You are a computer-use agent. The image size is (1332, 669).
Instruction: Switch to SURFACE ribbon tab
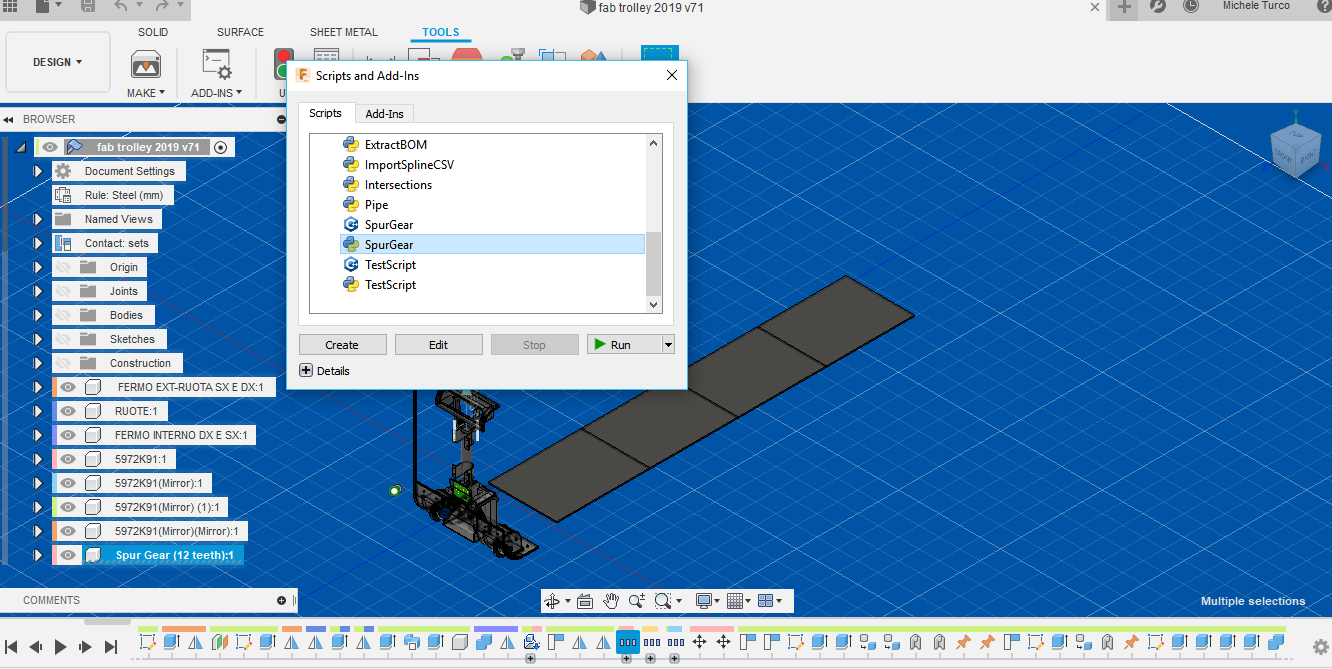pyautogui.click(x=241, y=32)
